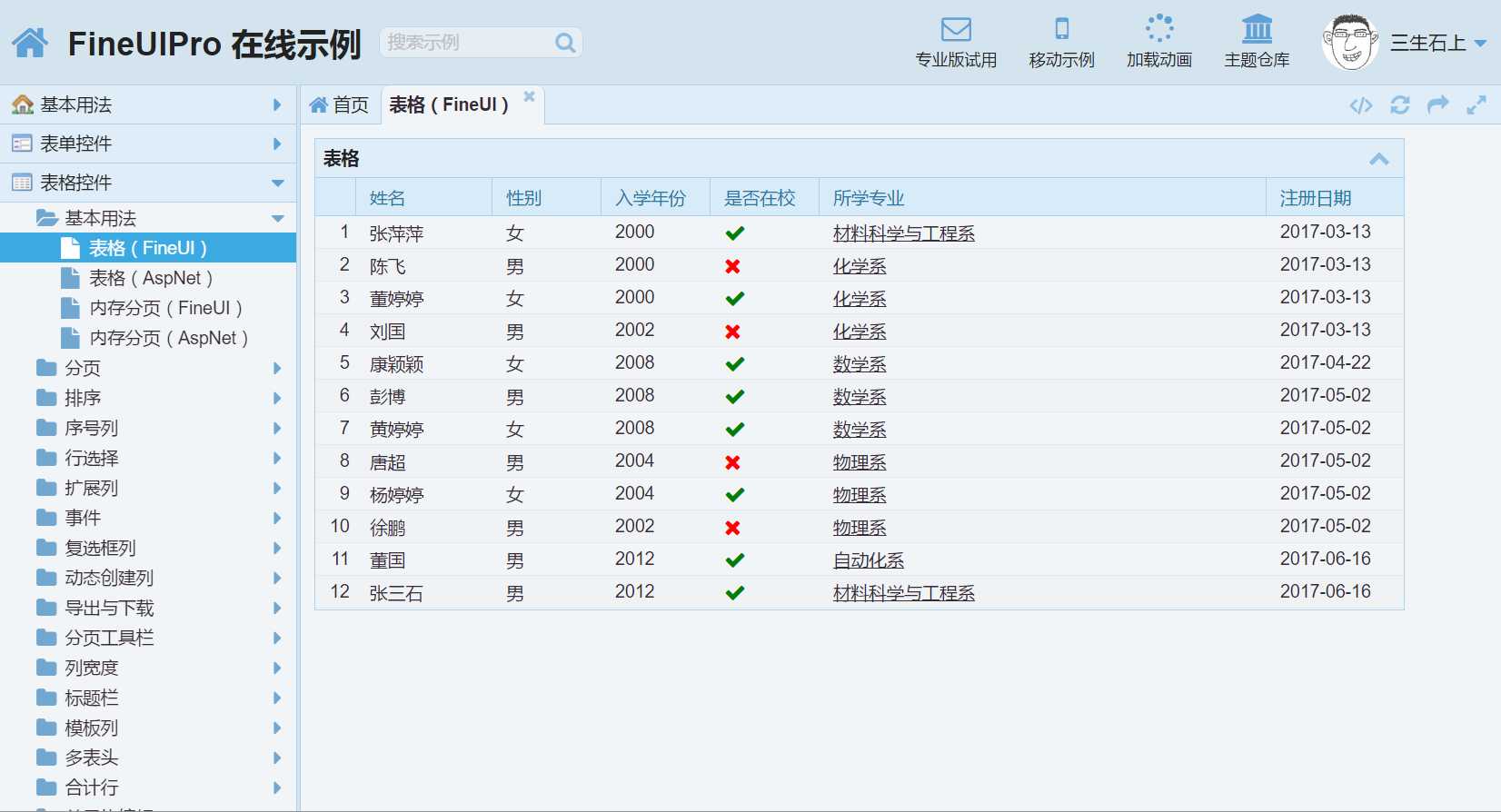Click the 是否在校 column header

[x=764, y=197]
